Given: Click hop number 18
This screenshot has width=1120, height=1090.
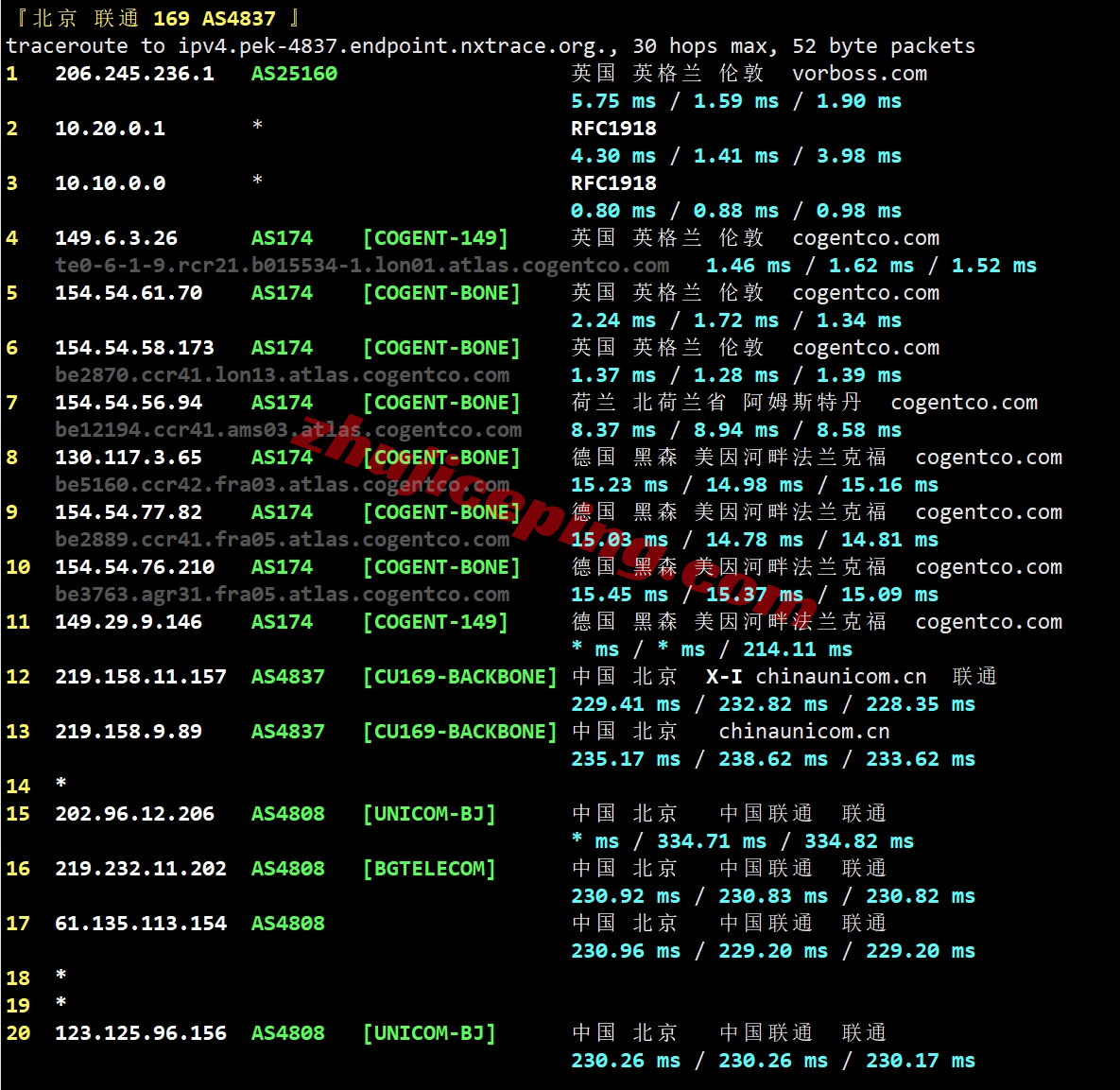Looking at the screenshot, I should pos(19,978).
